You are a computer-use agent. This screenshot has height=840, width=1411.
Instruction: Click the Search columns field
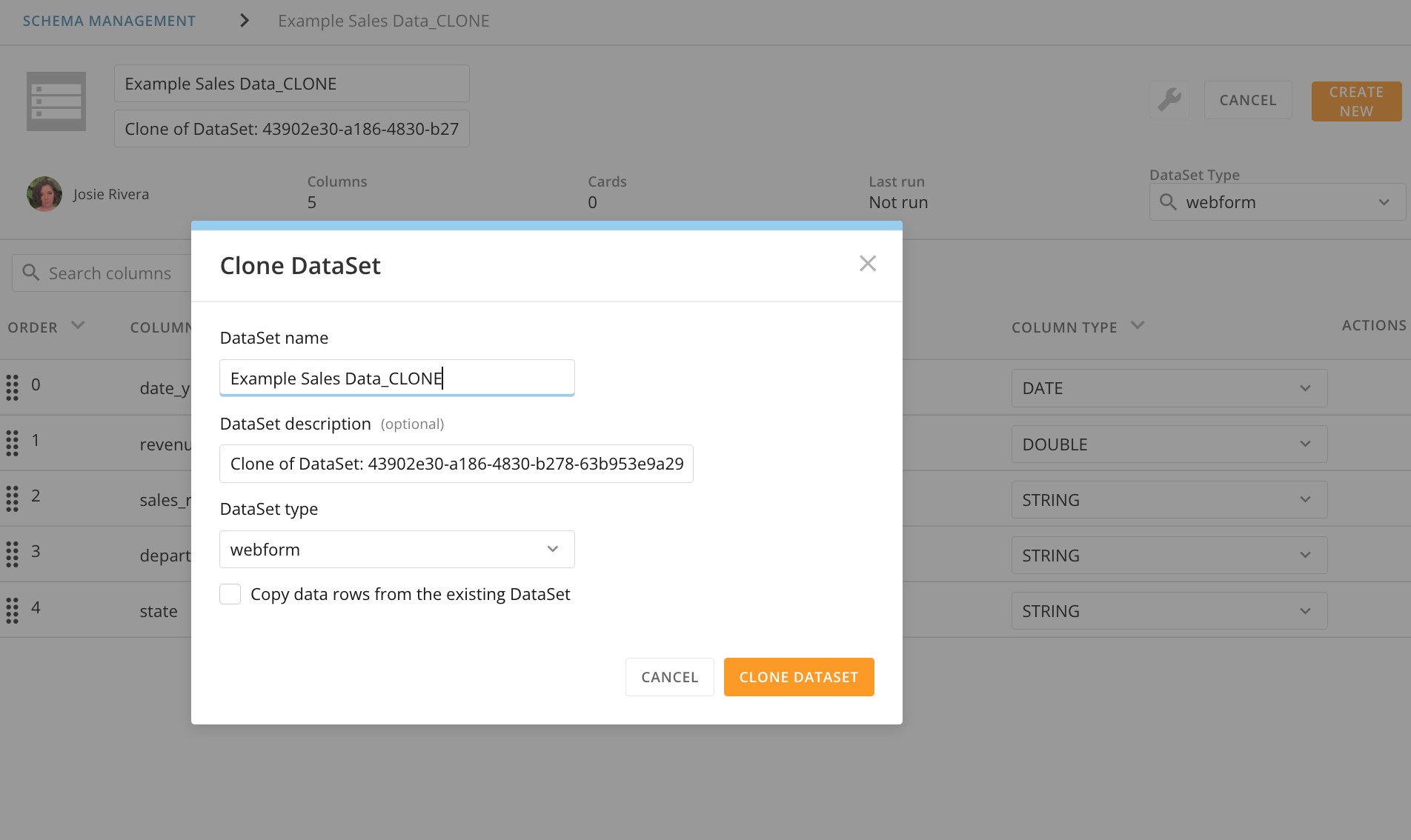click(102, 273)
